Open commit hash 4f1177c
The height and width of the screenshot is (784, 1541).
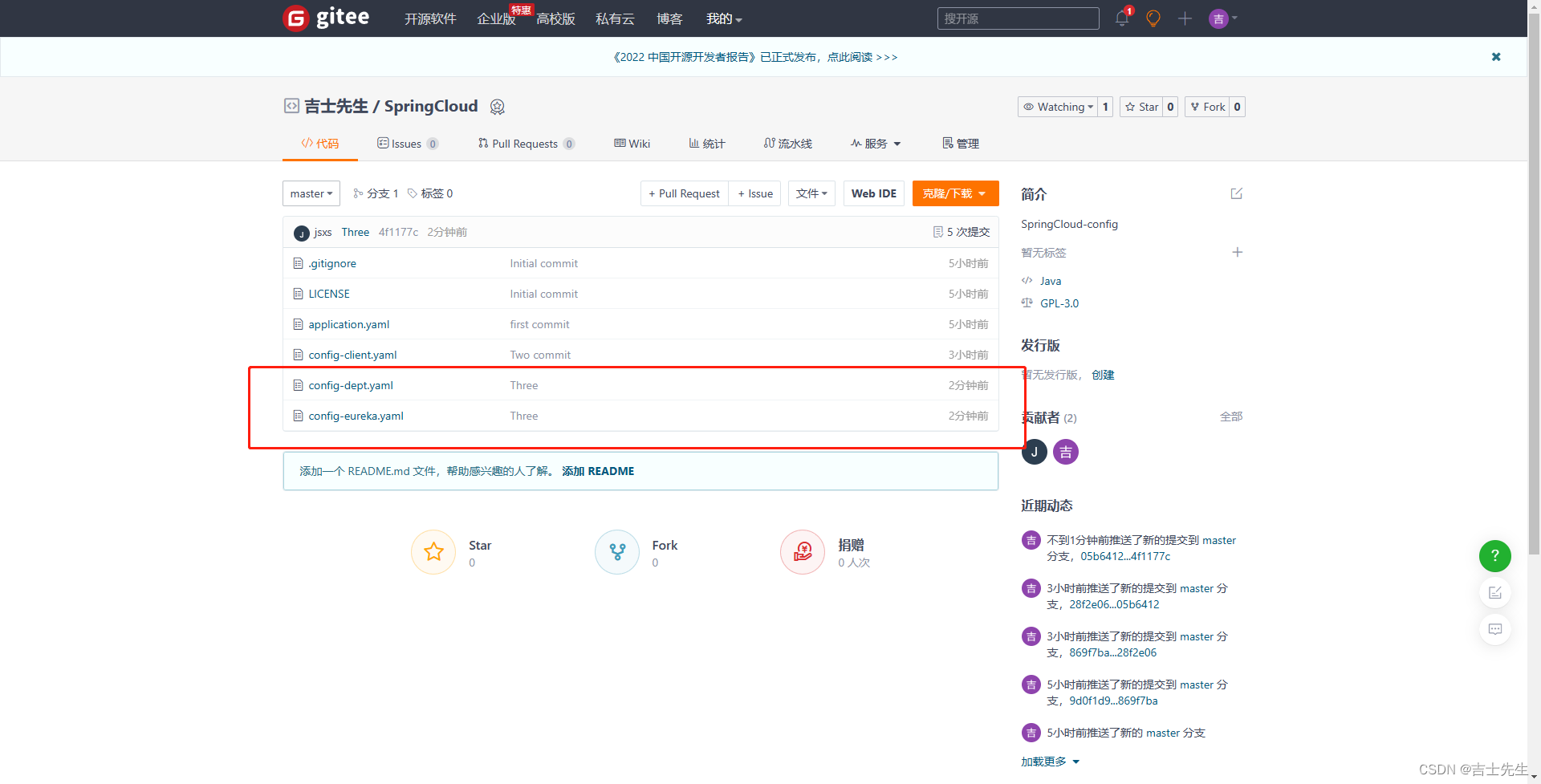click(x=398, y=232)
